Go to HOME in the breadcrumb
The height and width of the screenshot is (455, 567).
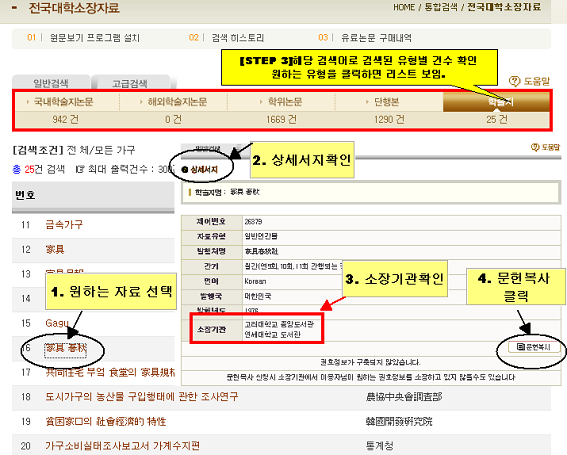pos(404,7)
